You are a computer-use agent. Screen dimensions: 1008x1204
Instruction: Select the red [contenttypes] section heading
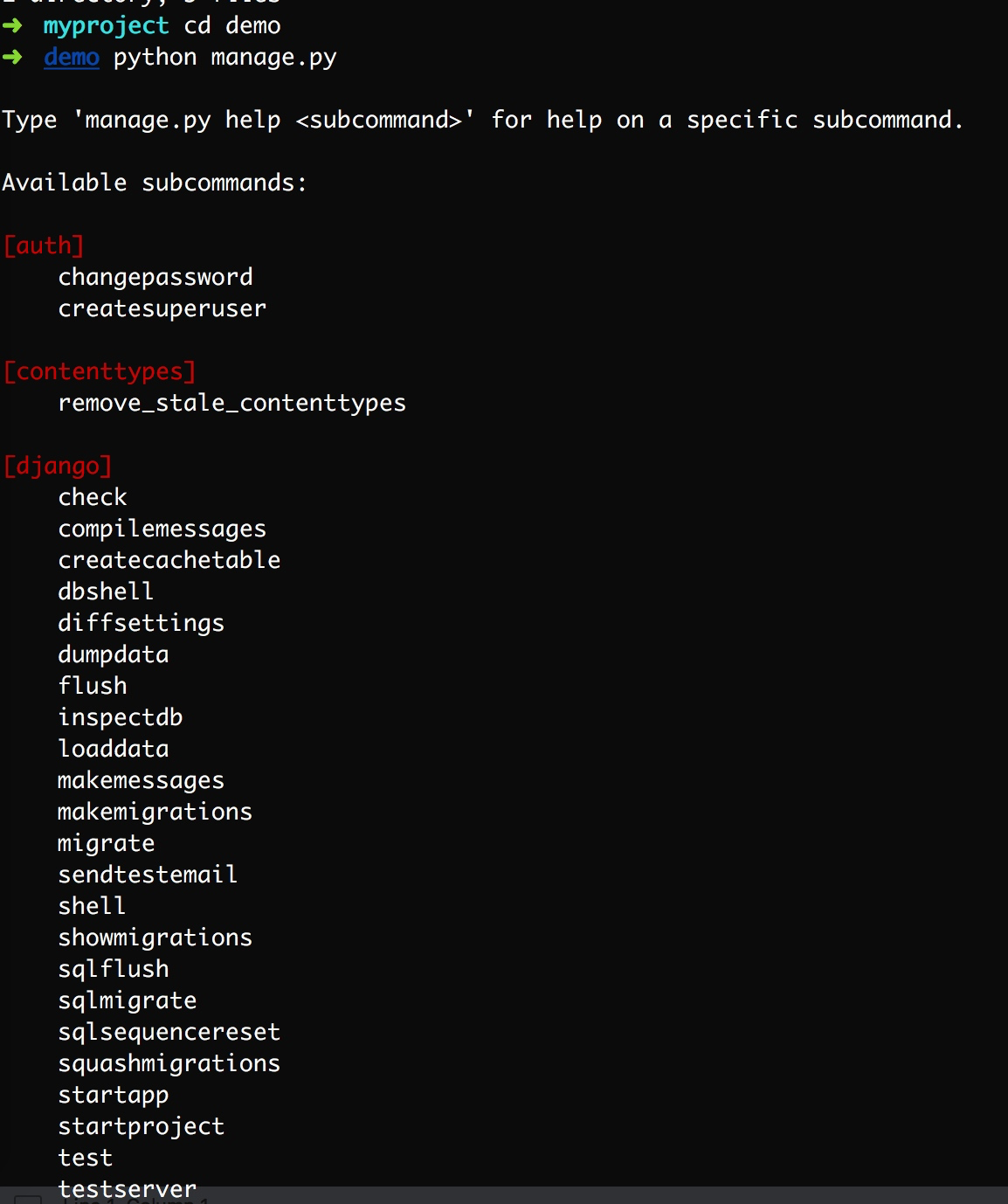point(100,371)
